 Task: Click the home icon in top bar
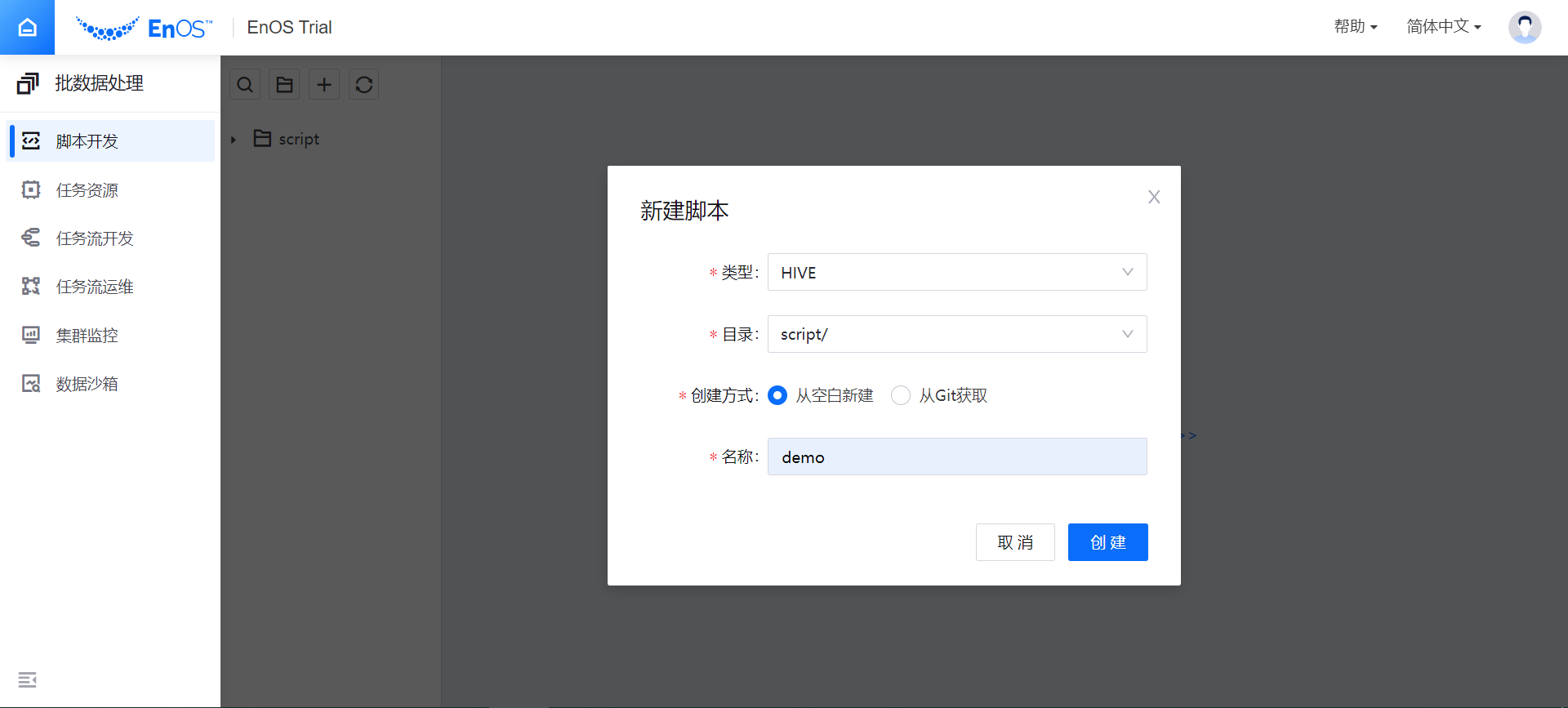(27, 28)
